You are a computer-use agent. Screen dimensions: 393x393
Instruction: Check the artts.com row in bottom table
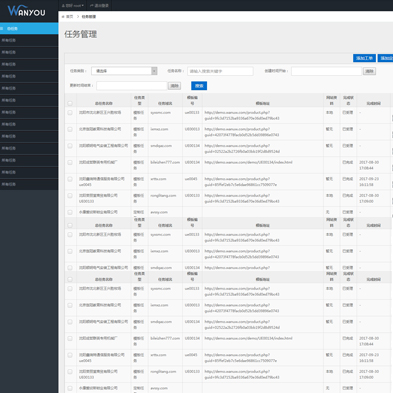(x=70, y=355)
